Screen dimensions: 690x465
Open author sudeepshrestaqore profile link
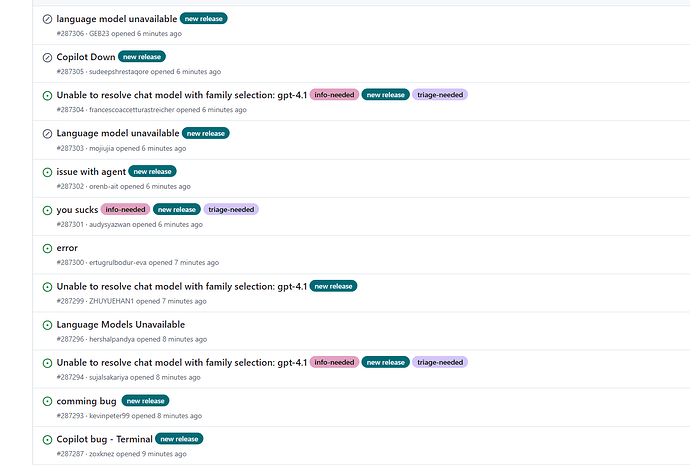pos(119,72)
